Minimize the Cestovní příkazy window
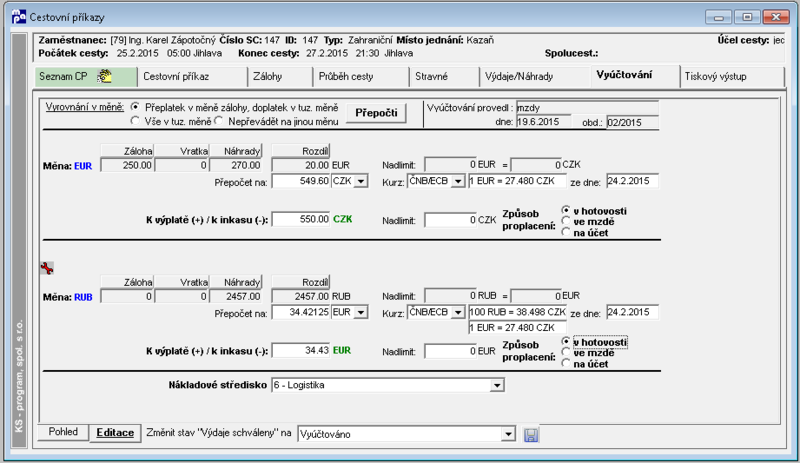Screen dimensions: 800x463 718,17
